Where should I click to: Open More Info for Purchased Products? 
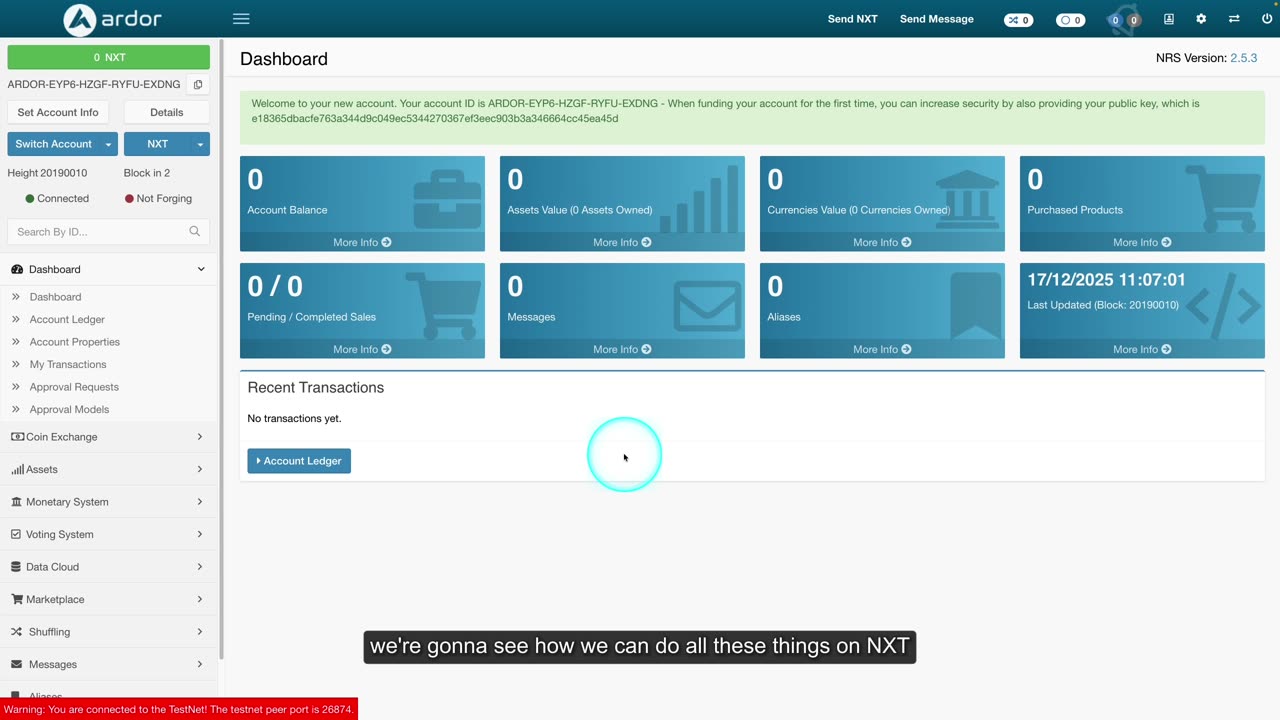point(1142,242)
